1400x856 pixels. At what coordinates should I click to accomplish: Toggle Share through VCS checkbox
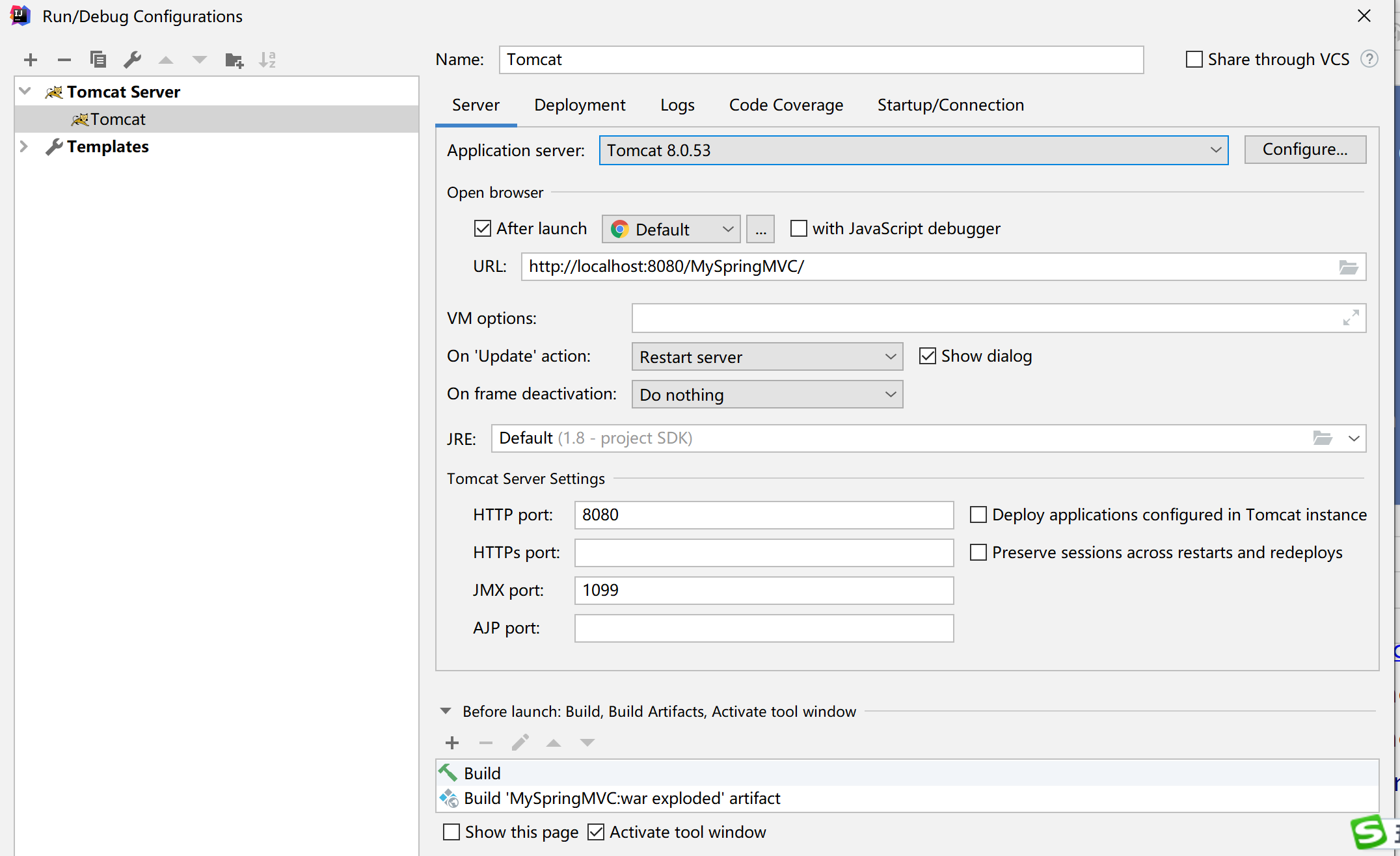(1194, 59)
